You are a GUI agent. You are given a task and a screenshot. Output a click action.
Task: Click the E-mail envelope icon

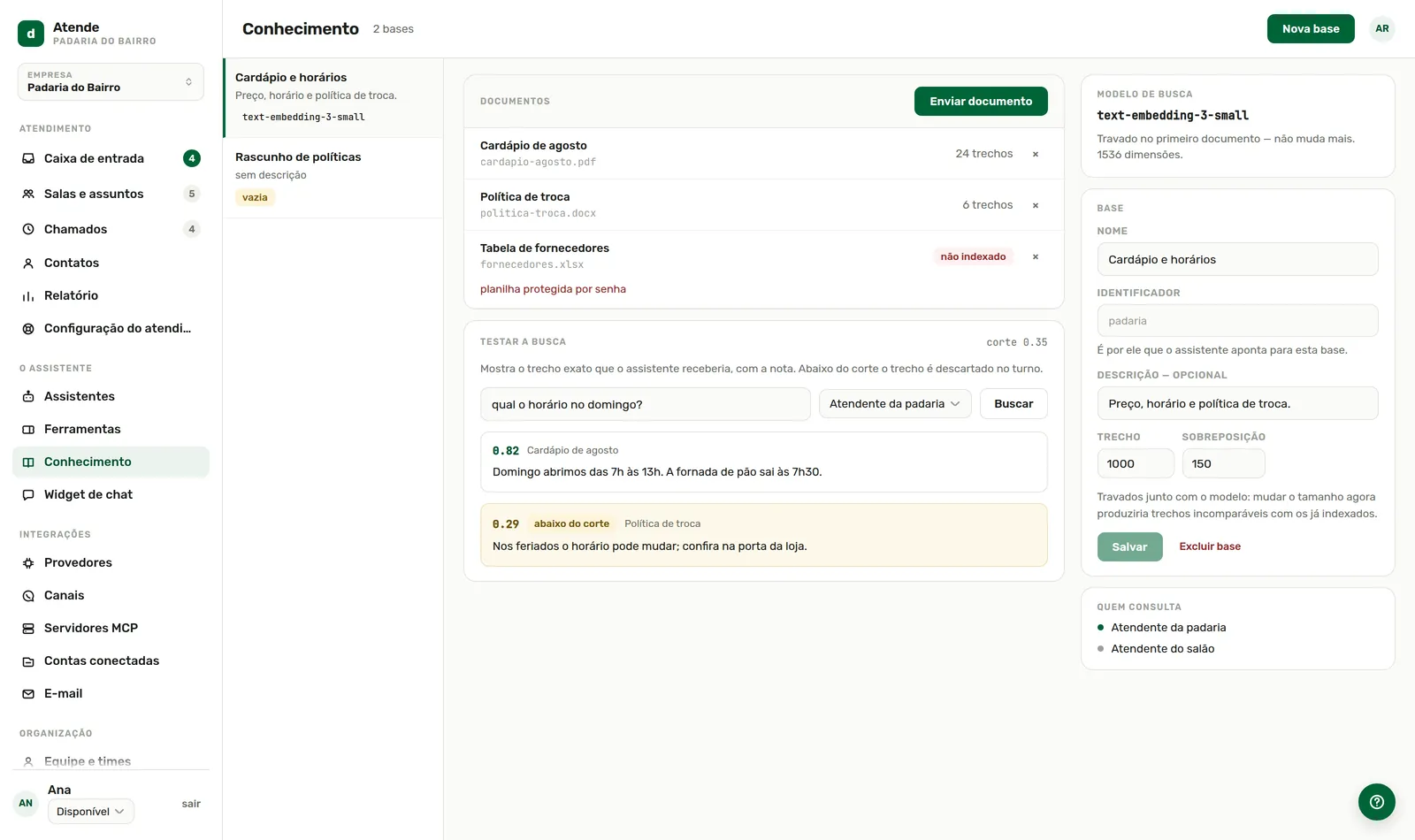(28, 693)
